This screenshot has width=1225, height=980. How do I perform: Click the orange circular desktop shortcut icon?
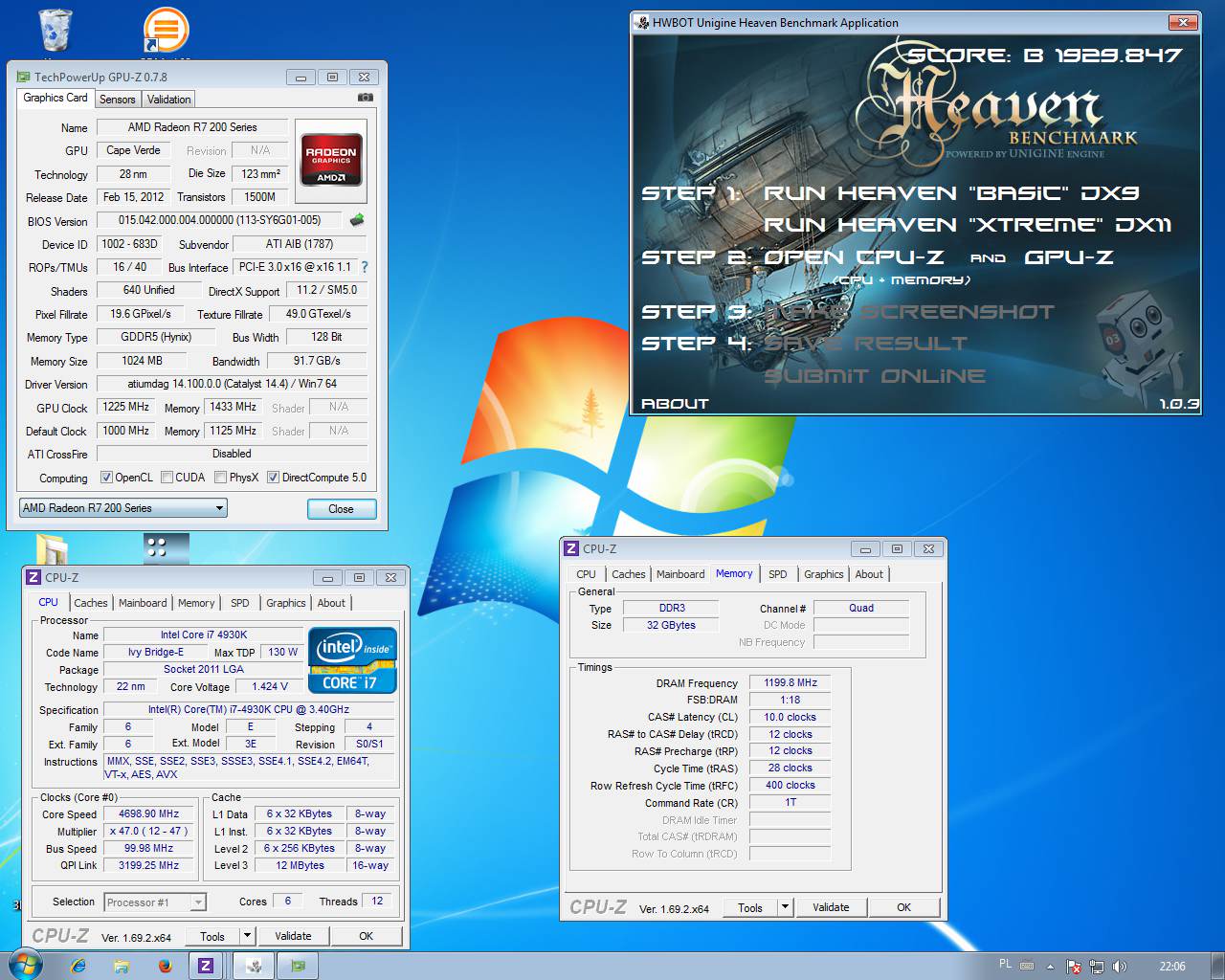click(x=165, y=29)
